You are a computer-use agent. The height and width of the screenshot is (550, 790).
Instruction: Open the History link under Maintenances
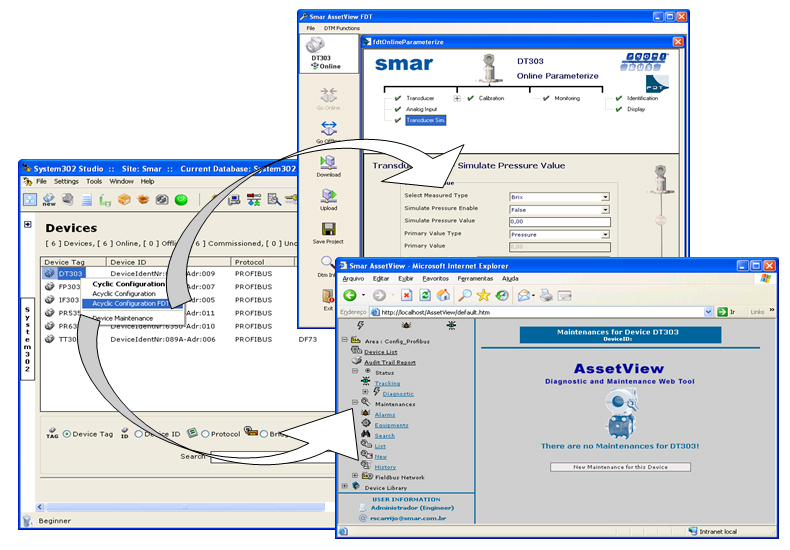point(385,467)
